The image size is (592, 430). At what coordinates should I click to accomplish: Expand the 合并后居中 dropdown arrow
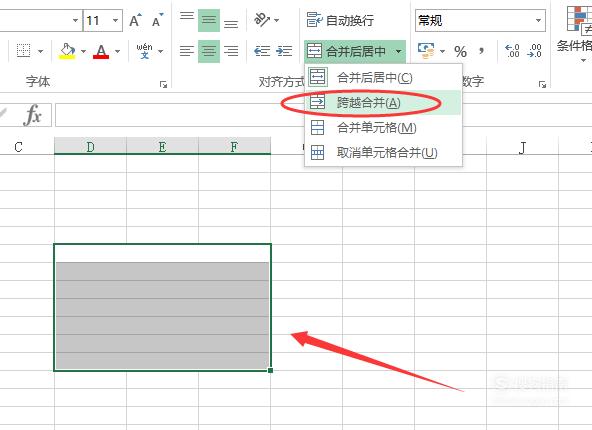tap(399, 51)
